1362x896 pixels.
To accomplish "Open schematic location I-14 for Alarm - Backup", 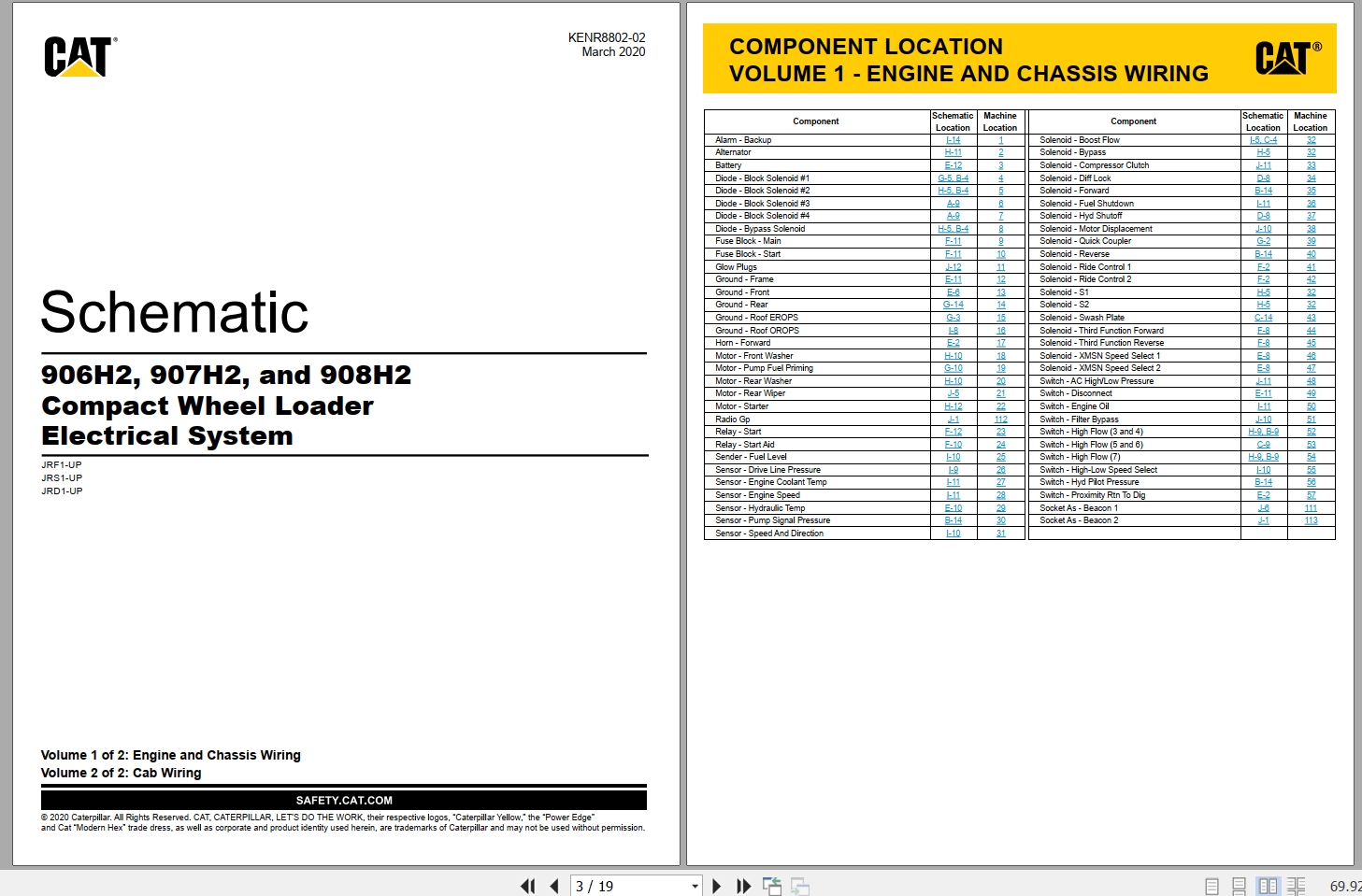I will [953, 140].
